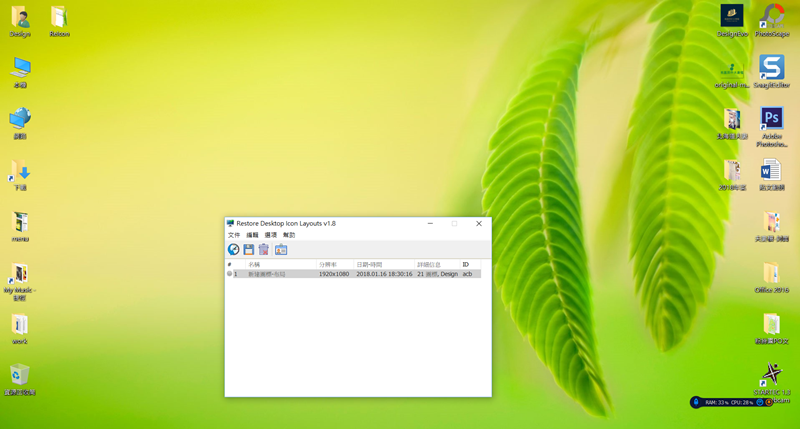Minimize the Restore Desktop Icon Layouts window
Image resolution: width=800 pixels, height=429 pixels.
(x=431, y=223)
